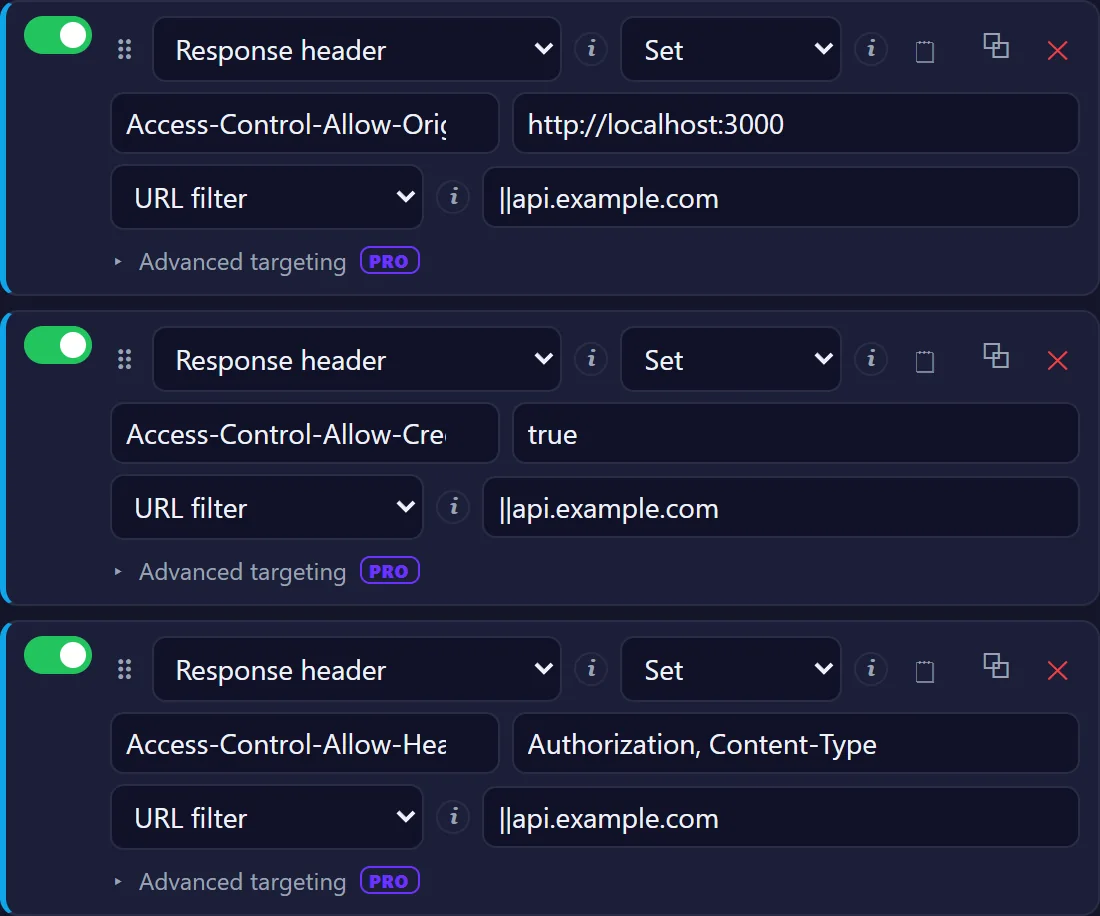
Task: Open URL filter dropdown in Allow-Headers rule
Action: click(x=267, y=817)
